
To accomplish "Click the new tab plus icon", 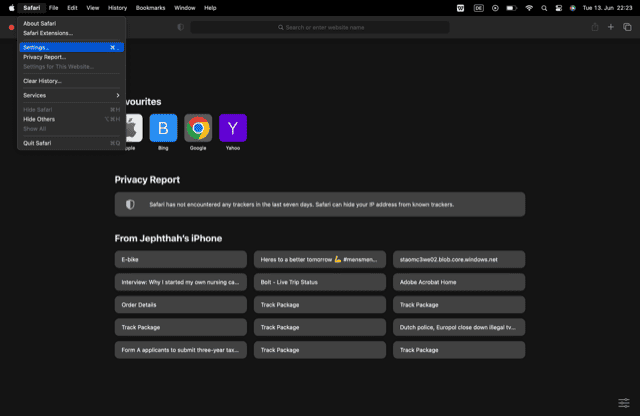I will (x=611, y=27).
